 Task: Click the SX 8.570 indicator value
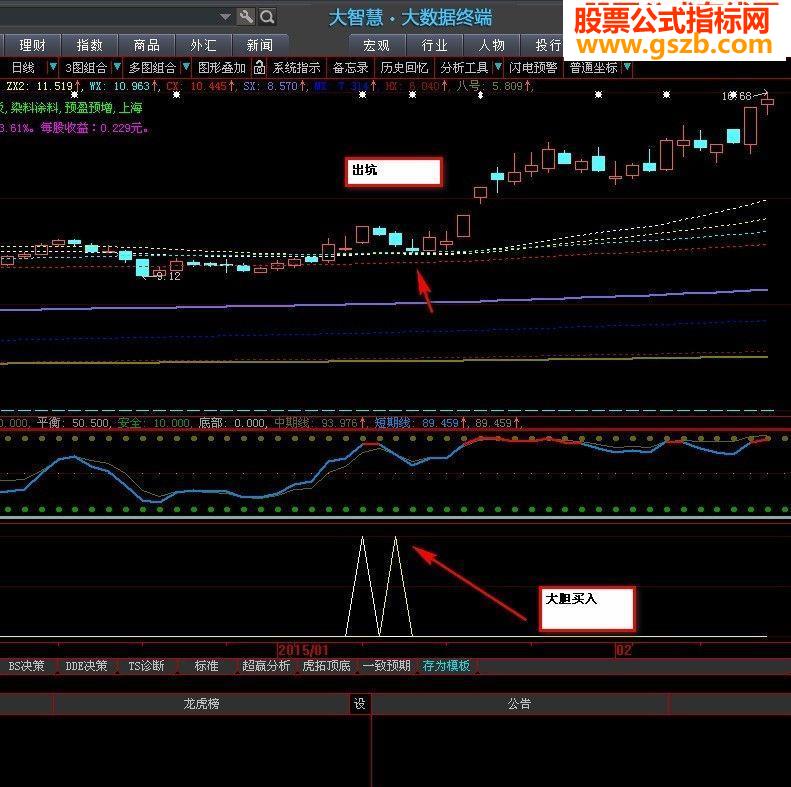(x=275, y=86)
